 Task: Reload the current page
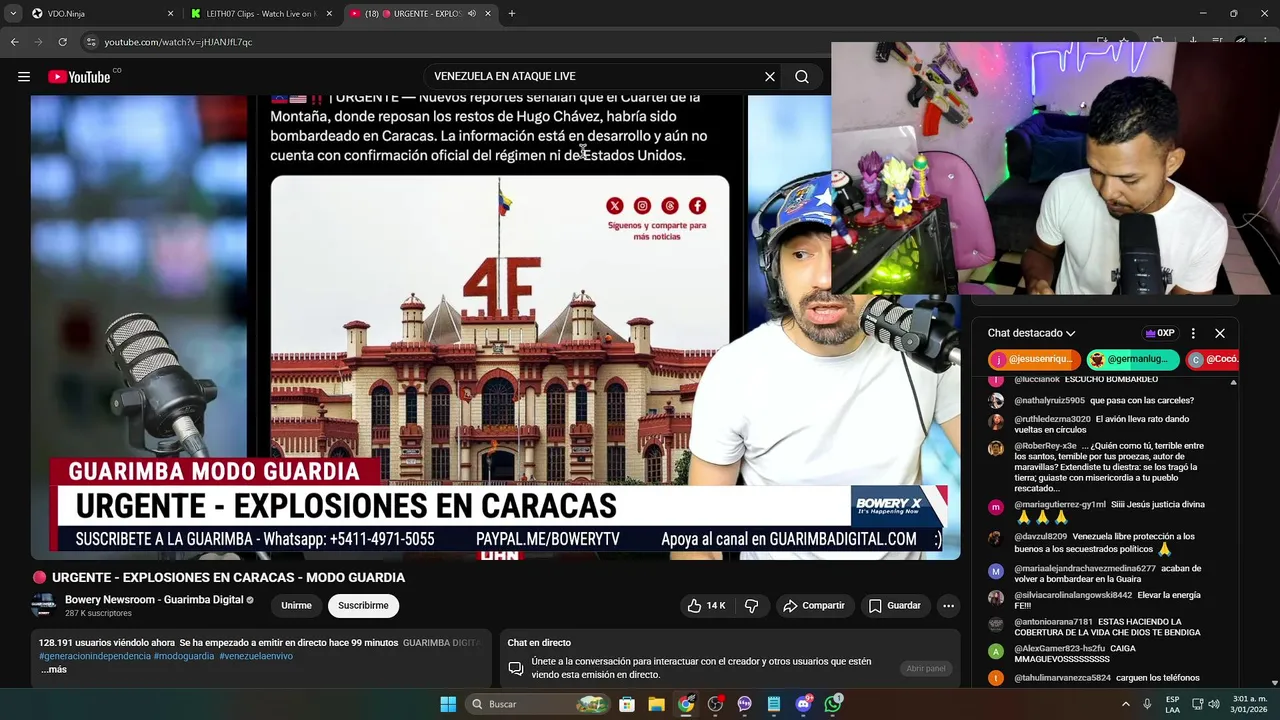coord(62,42)
